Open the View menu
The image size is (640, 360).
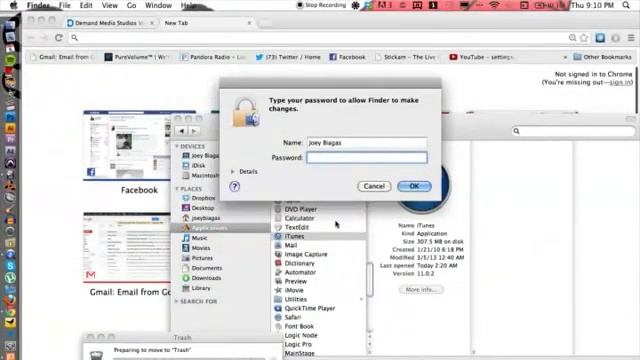point(109,5)
